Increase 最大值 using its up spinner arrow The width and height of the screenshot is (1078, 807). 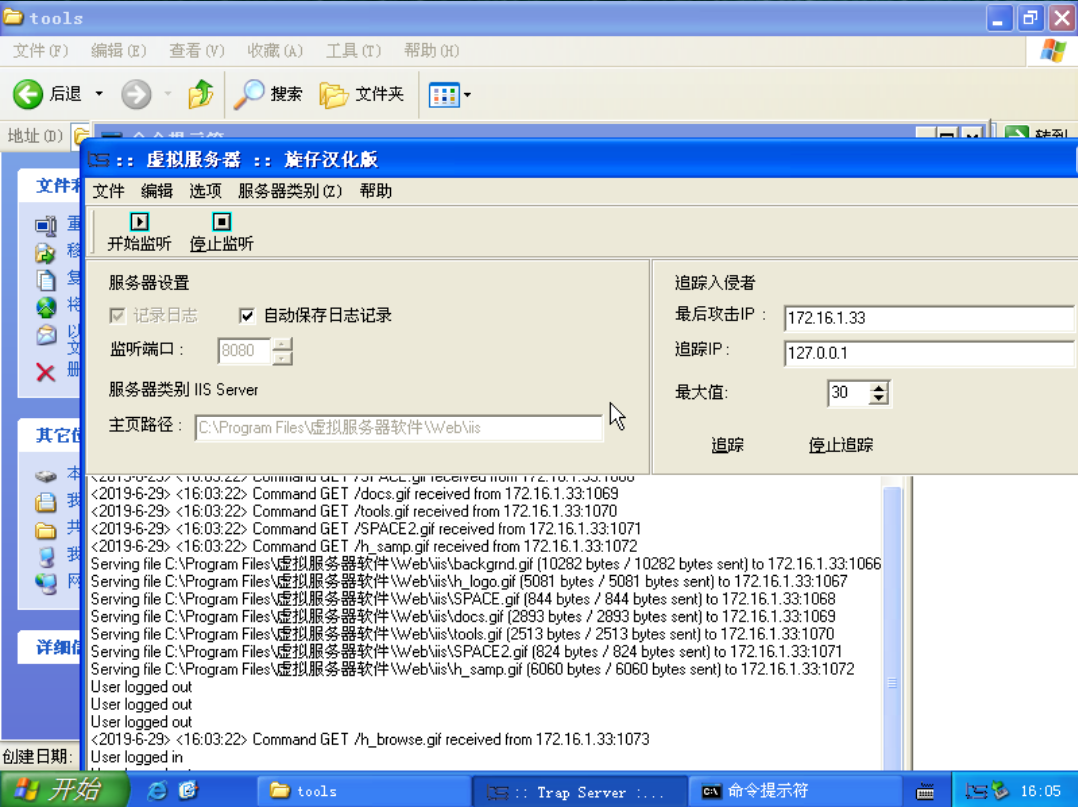[x=879, y=388]
